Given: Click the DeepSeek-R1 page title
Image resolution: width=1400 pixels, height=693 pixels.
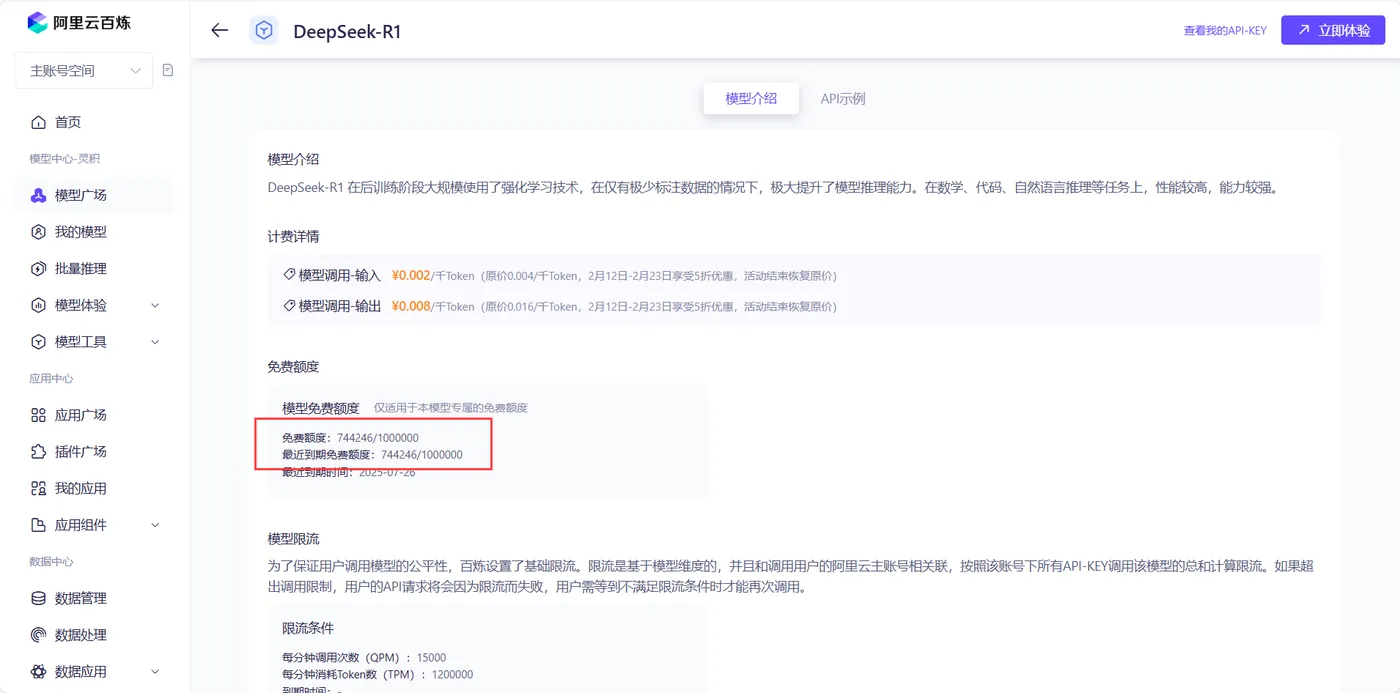Looking at the screenshot, I should [347, 31].
